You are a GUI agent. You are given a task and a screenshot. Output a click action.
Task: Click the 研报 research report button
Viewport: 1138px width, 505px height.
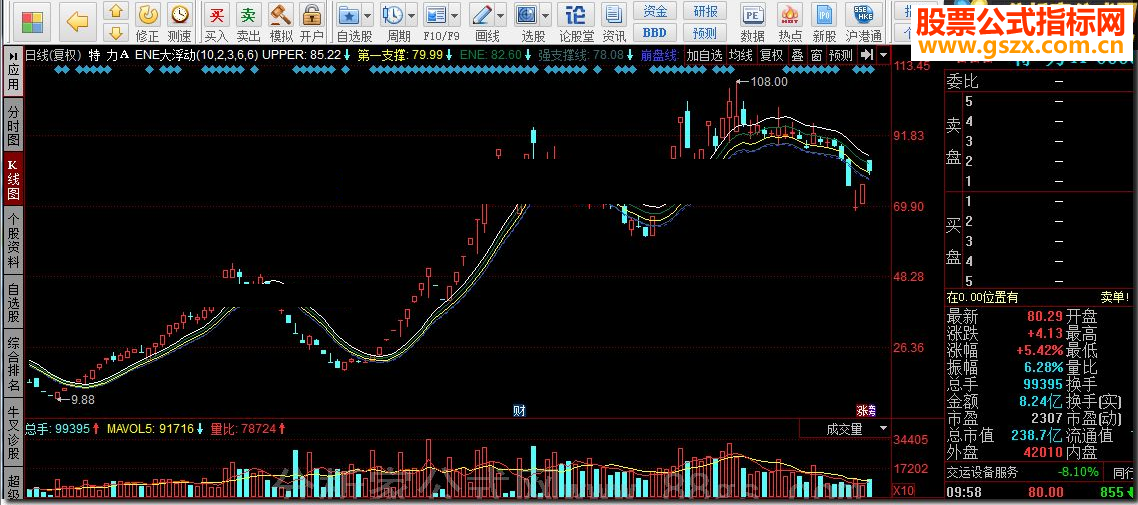[x=705, y=11]
